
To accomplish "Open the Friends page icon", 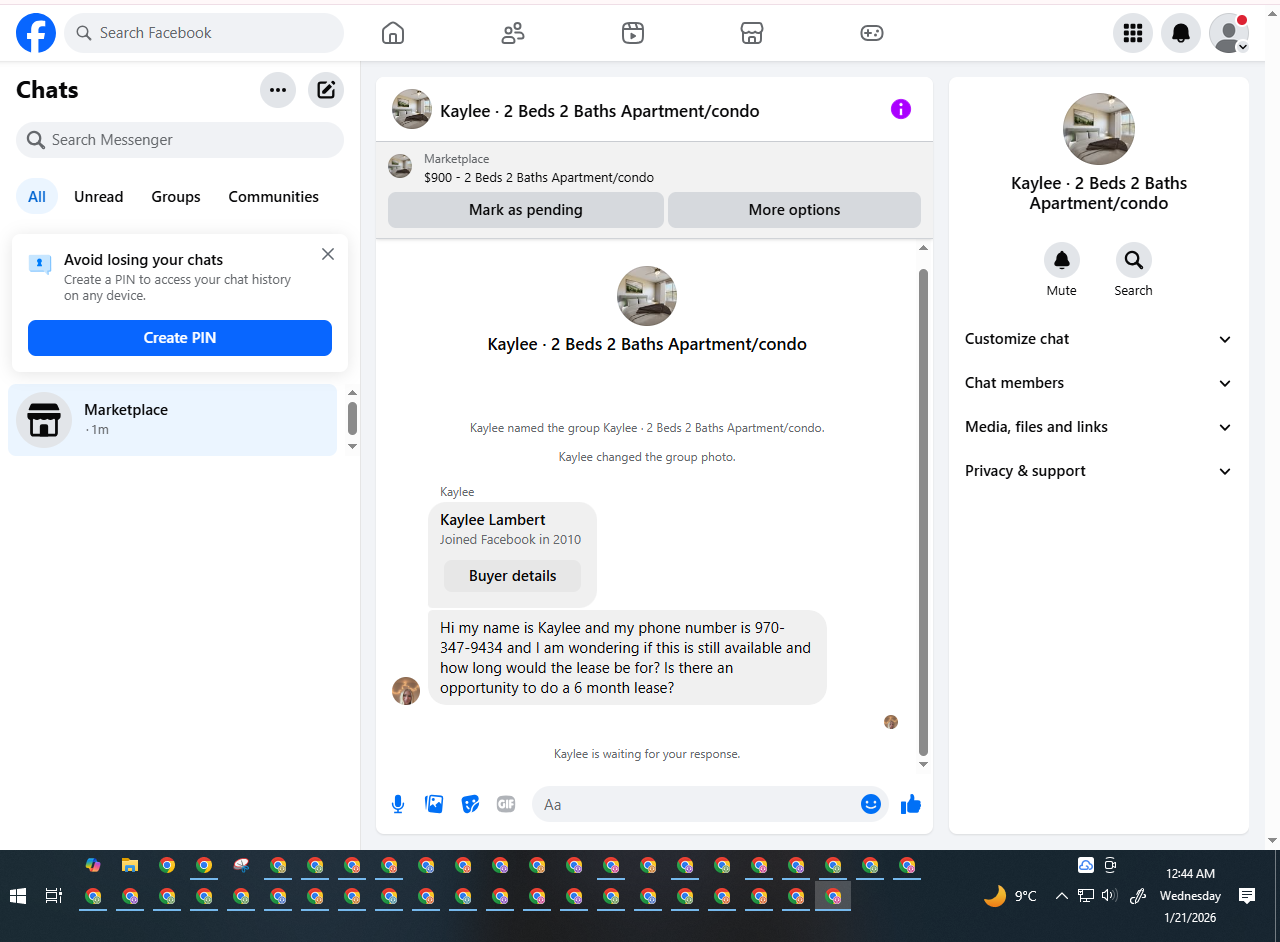I will (x=513, y=33).
